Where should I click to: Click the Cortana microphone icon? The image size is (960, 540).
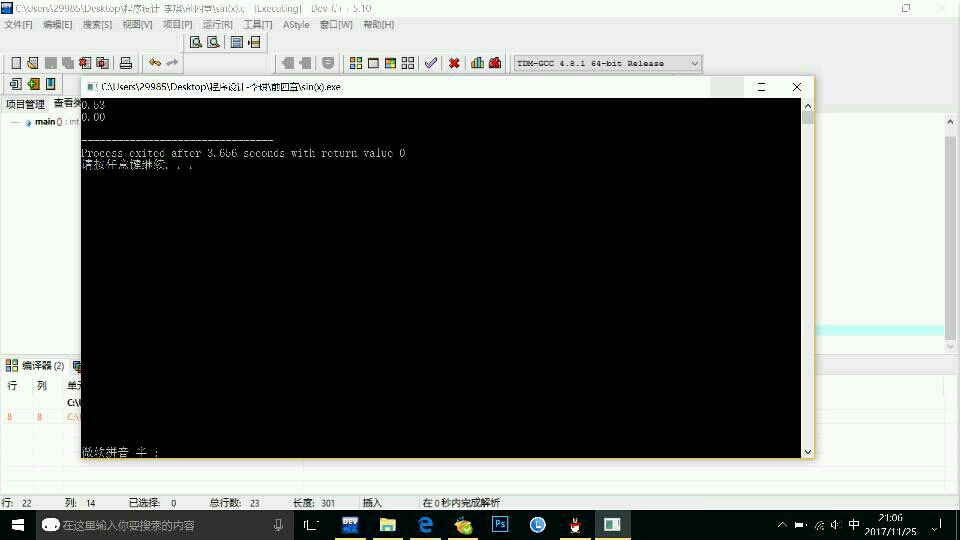pos(278,525)
